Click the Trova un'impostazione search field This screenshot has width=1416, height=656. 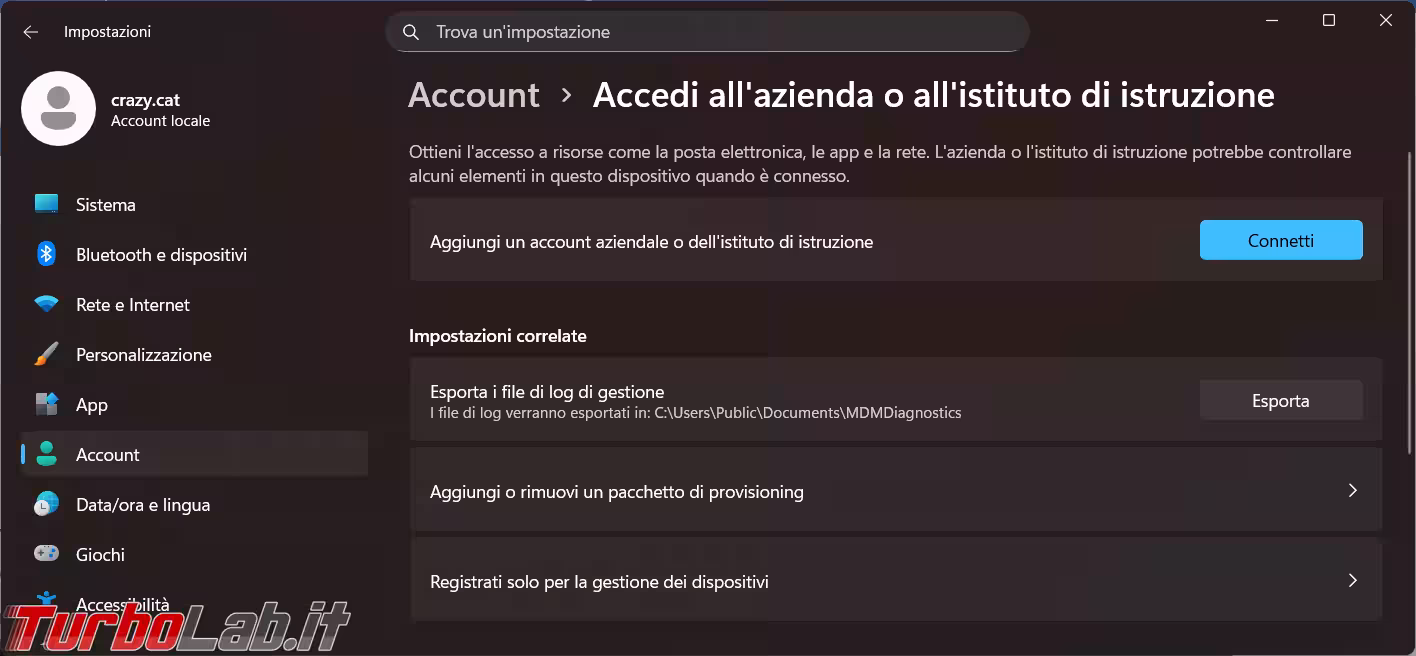720,32
